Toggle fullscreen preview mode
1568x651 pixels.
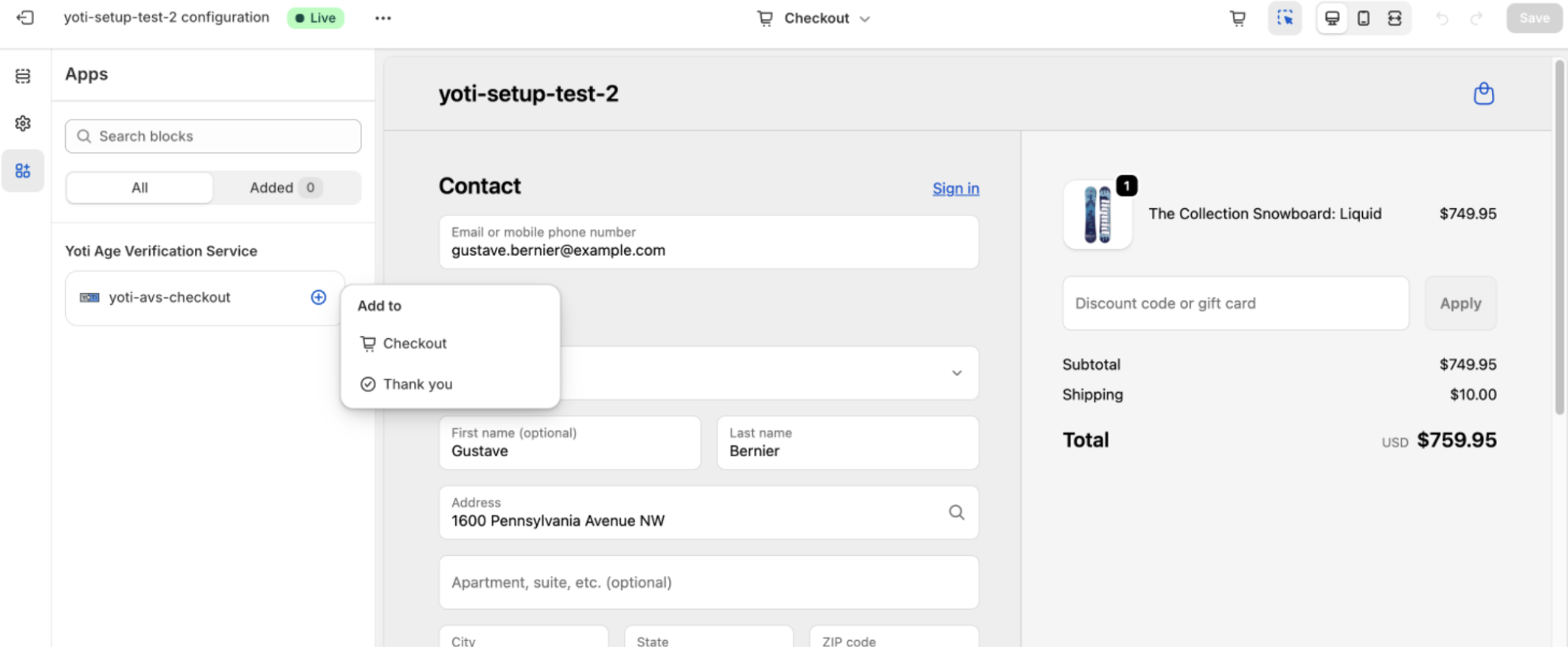tap(1395, 18)
